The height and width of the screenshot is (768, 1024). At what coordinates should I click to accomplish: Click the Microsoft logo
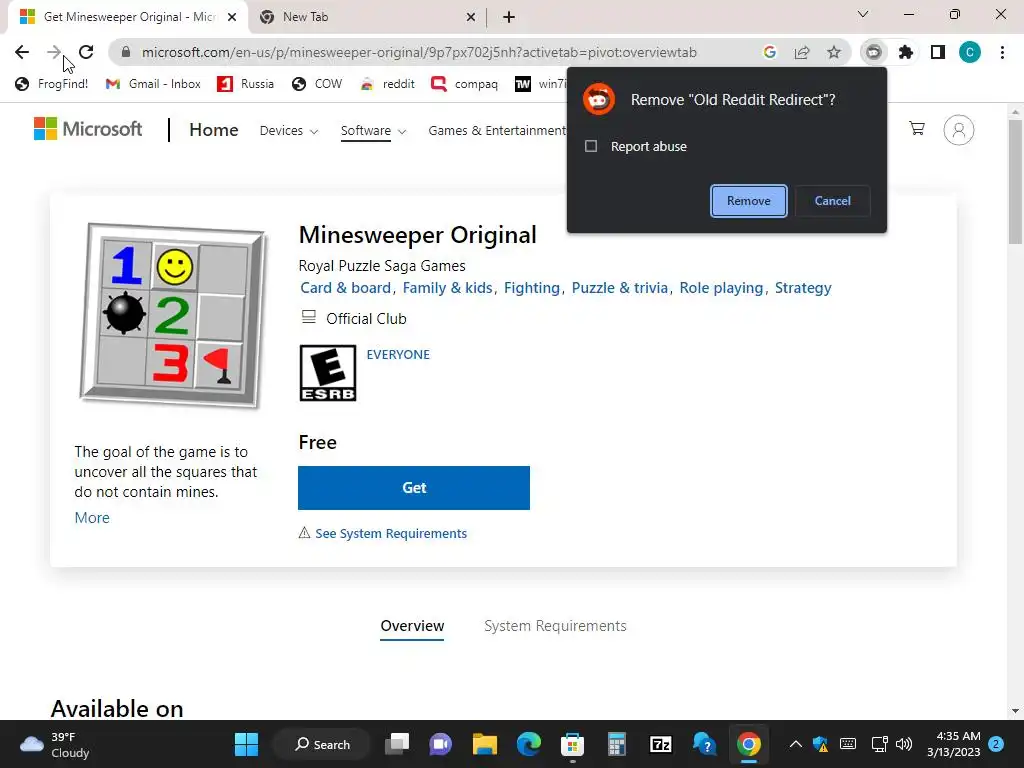tap(88, 129)
